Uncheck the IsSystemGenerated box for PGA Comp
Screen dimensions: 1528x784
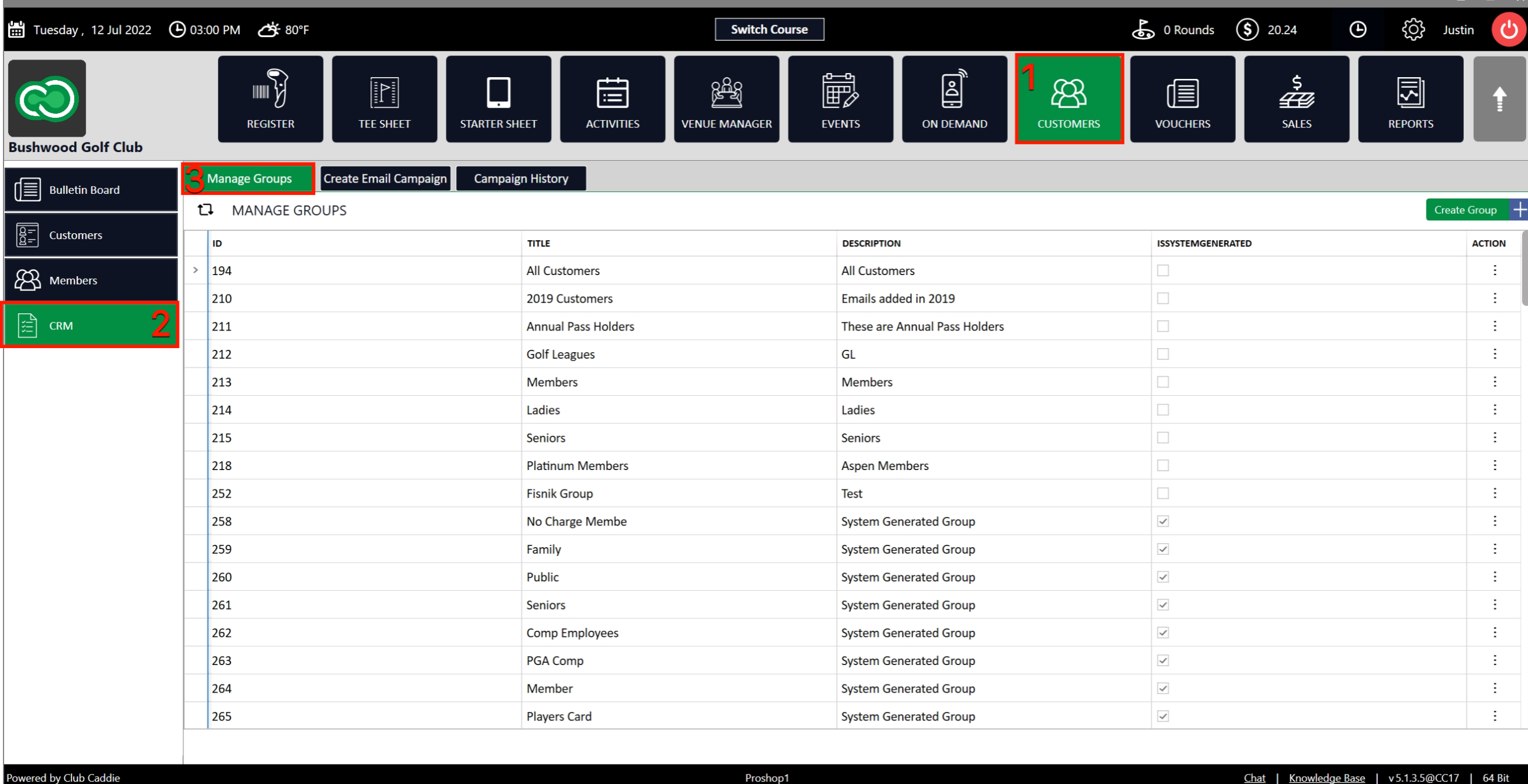click(x=1163, y=661)
